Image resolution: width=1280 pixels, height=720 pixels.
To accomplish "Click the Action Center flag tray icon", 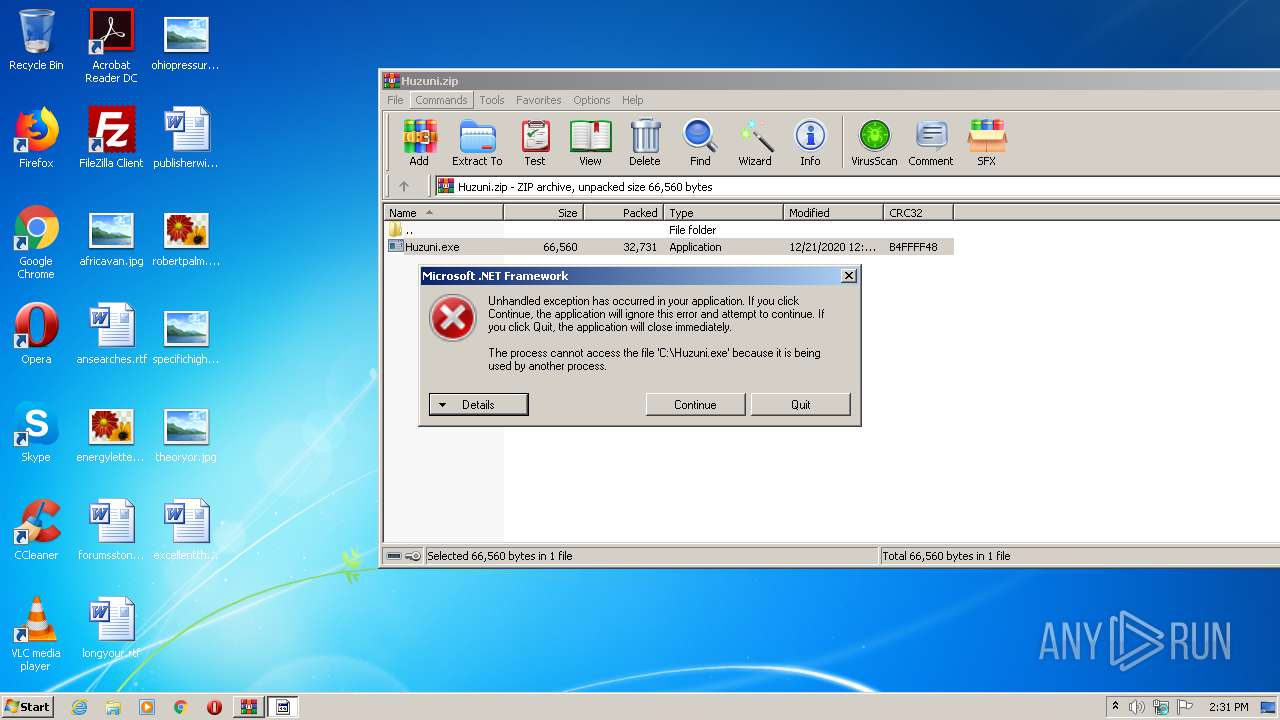I will (1185, 707).
